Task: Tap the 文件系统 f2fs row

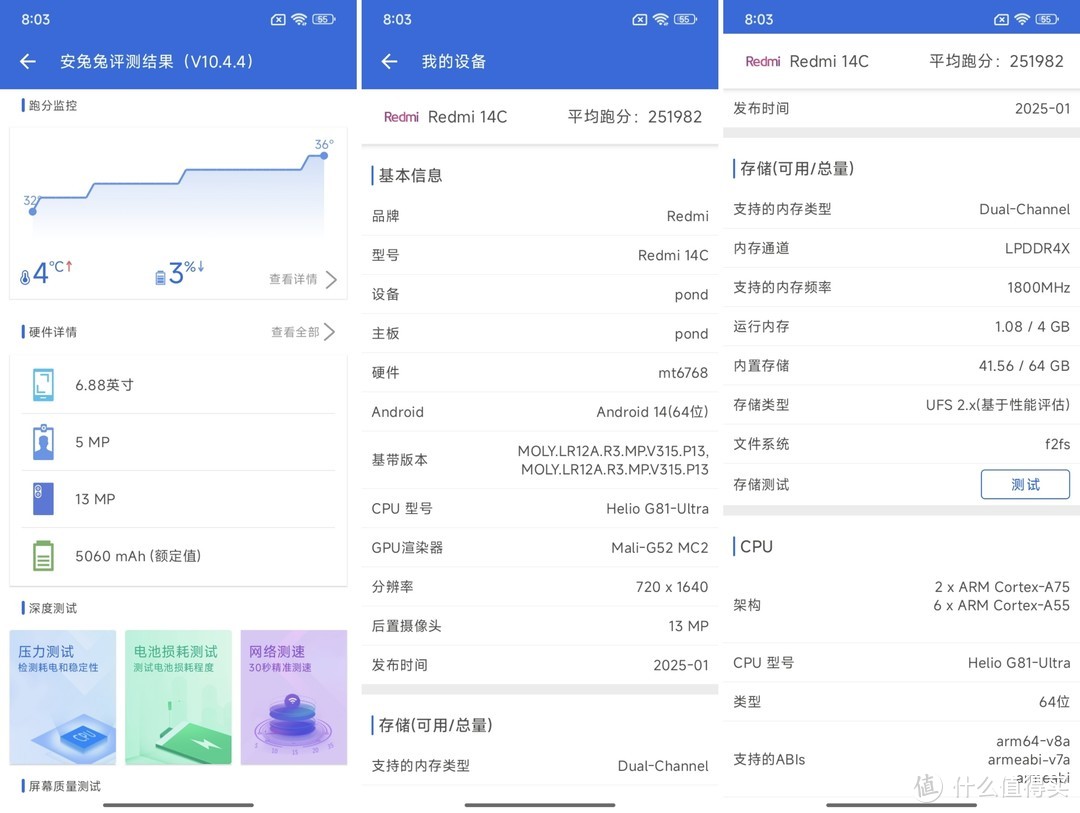Action: [902, 444]
